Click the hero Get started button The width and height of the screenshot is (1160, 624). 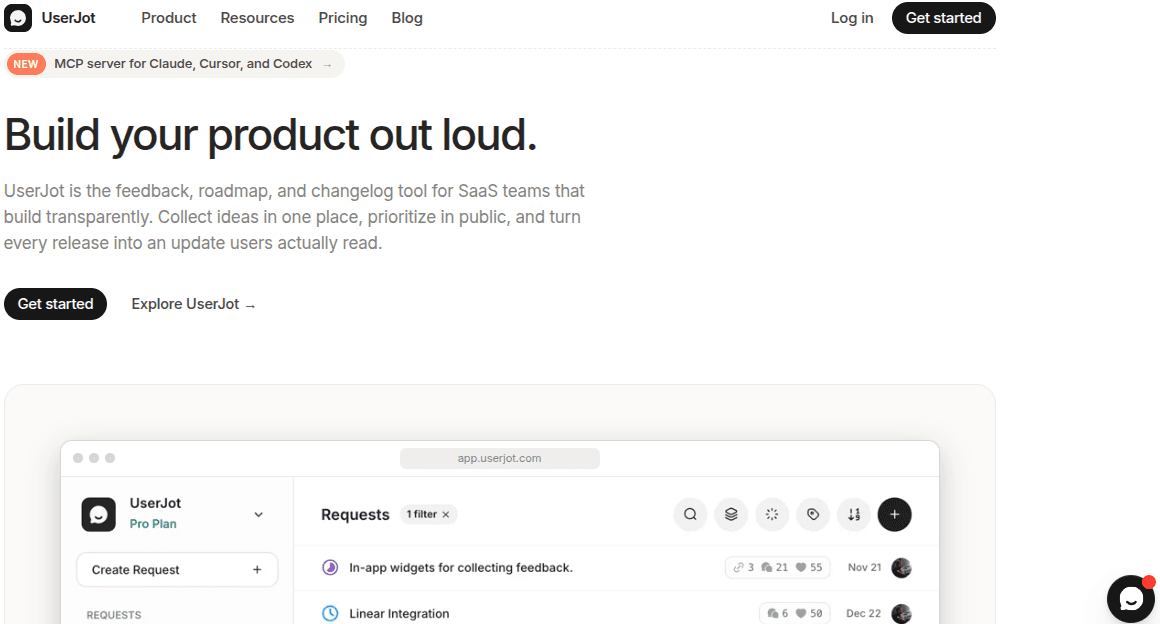(x=55, y=304)
